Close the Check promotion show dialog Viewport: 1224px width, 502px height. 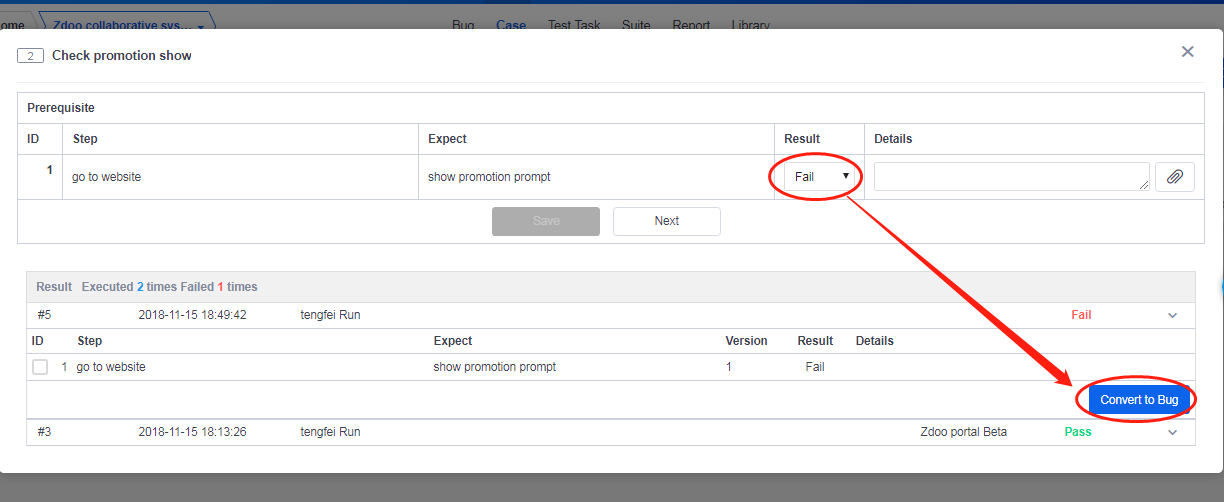pyautogui.click(x=1187, y=52)
